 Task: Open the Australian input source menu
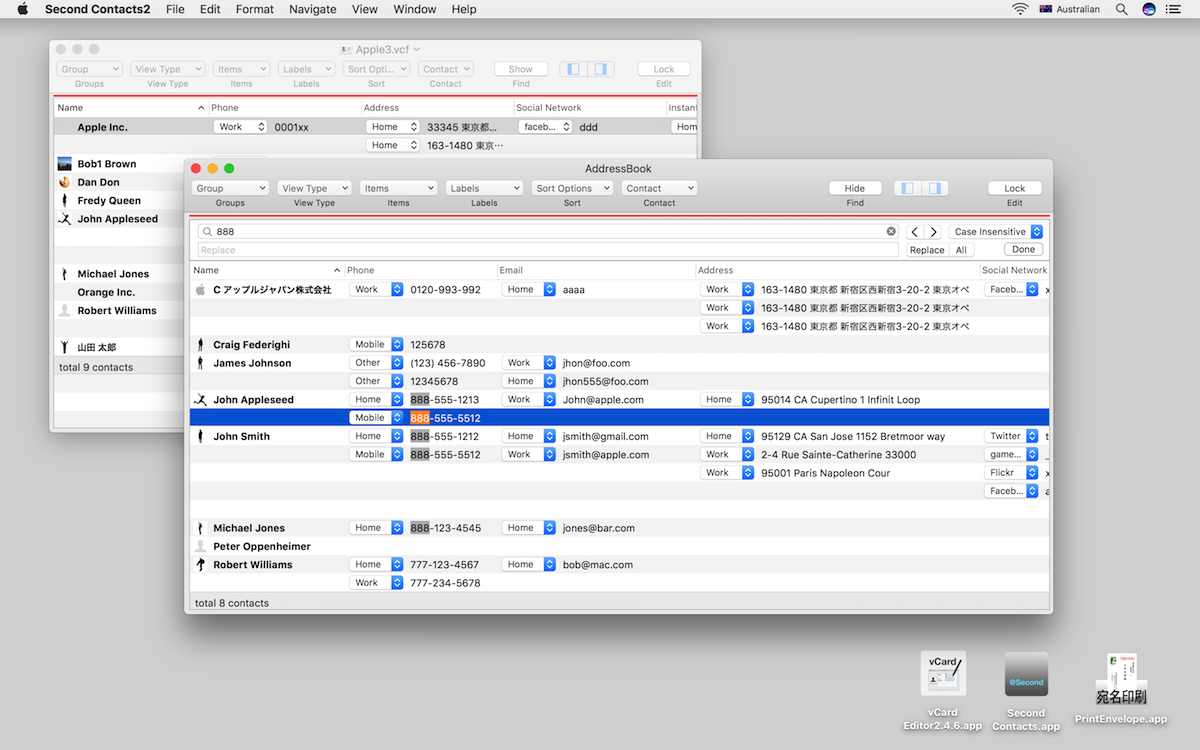1069,9
